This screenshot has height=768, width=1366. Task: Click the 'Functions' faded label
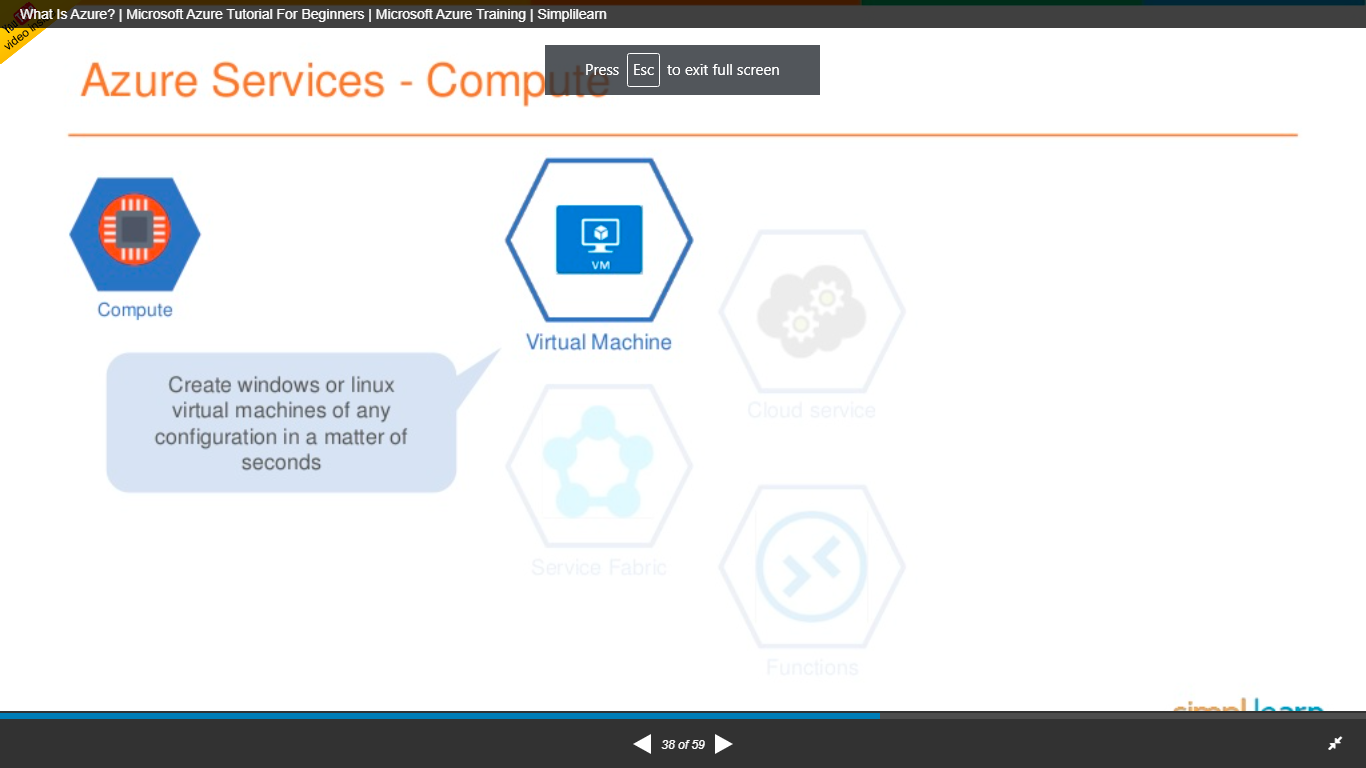[x=812, y=667]
